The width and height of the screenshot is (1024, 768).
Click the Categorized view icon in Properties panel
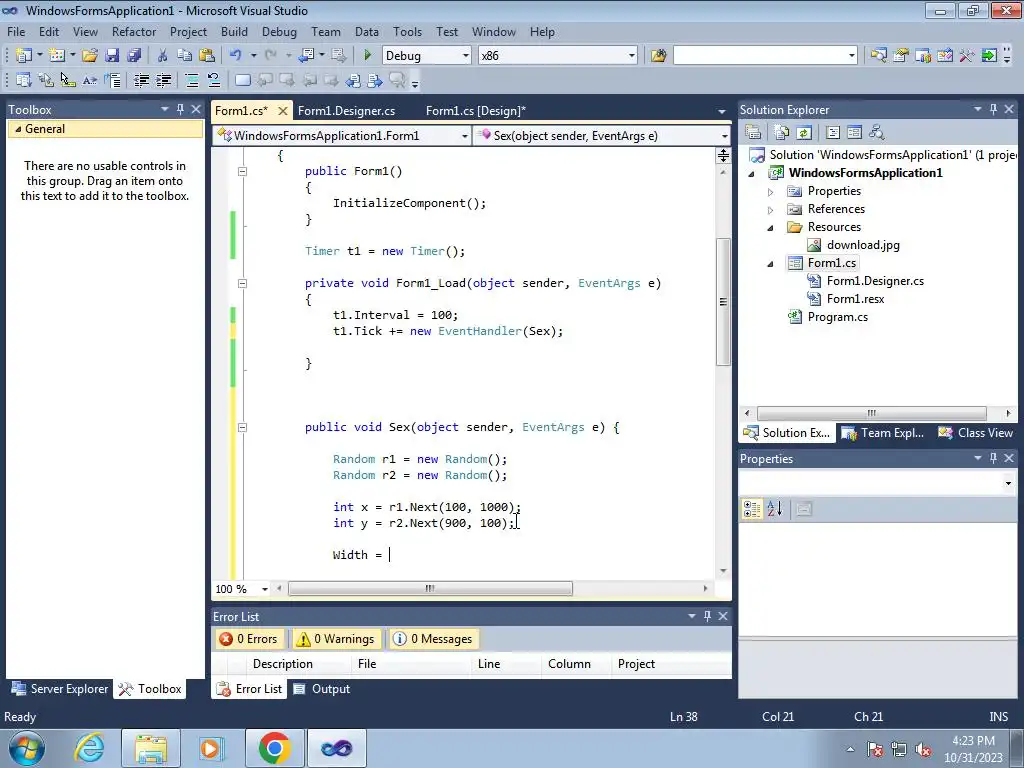point(752,509)
